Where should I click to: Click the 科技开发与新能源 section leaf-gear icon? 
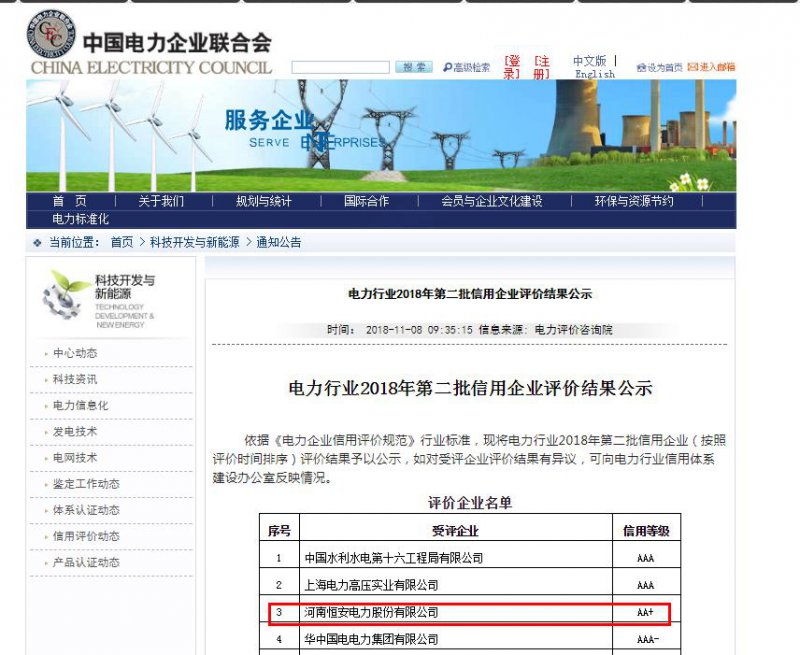pos(67,295)
